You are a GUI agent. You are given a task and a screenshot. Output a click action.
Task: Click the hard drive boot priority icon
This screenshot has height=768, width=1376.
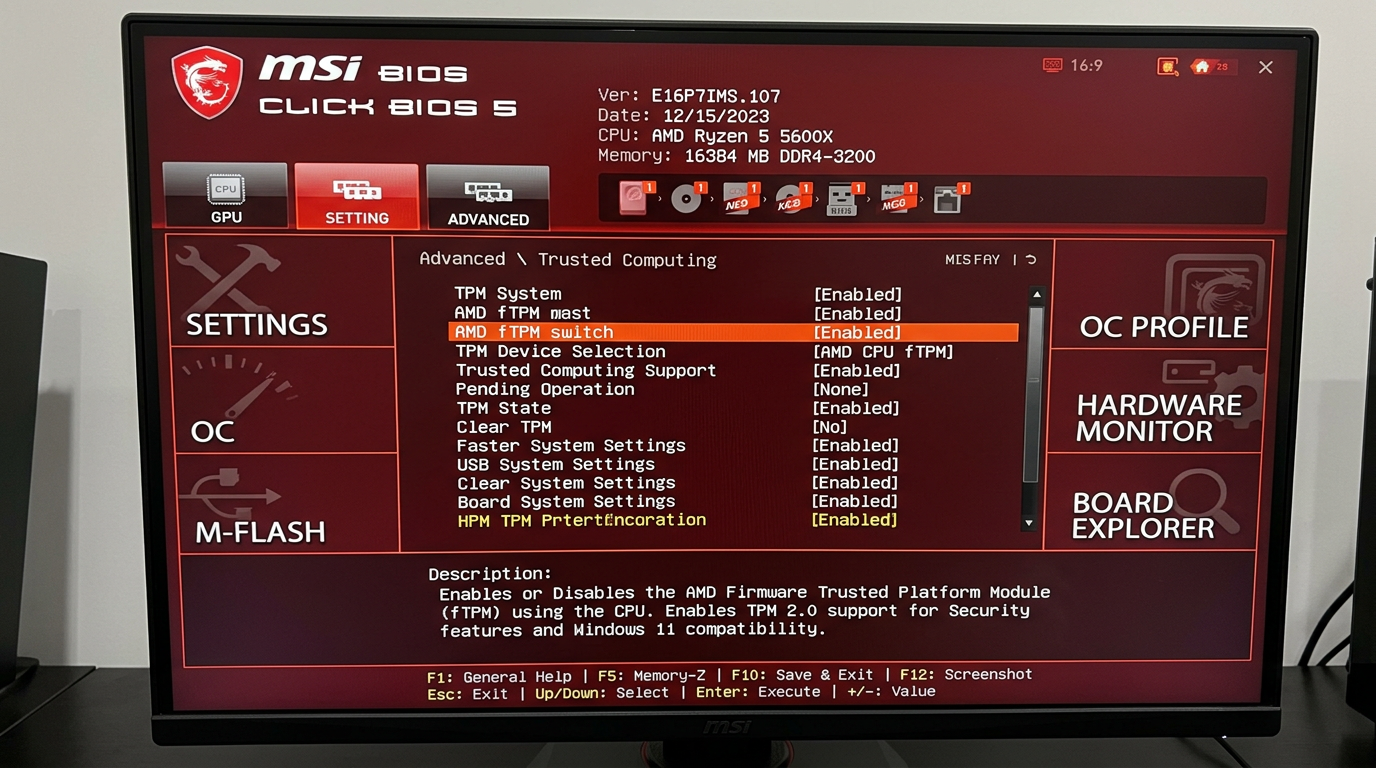[634, 198]
